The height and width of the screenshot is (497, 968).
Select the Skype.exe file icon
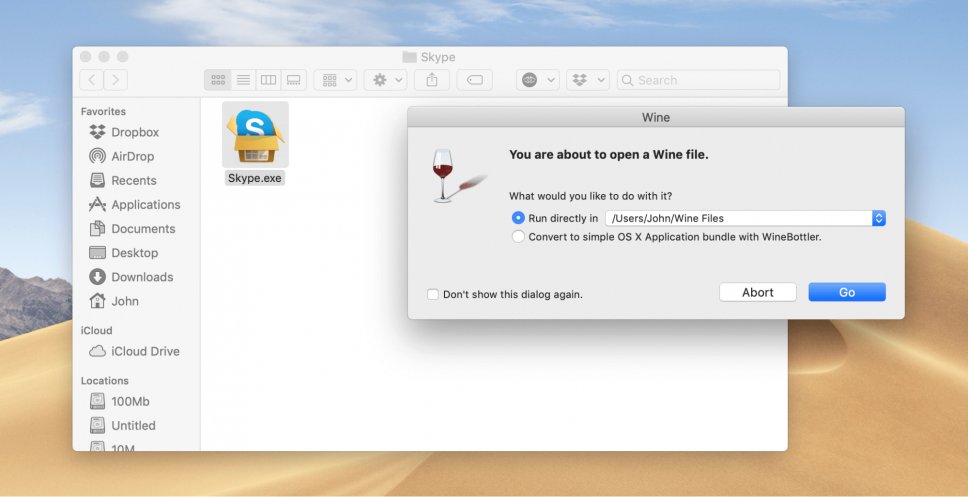tap(255, 135)
